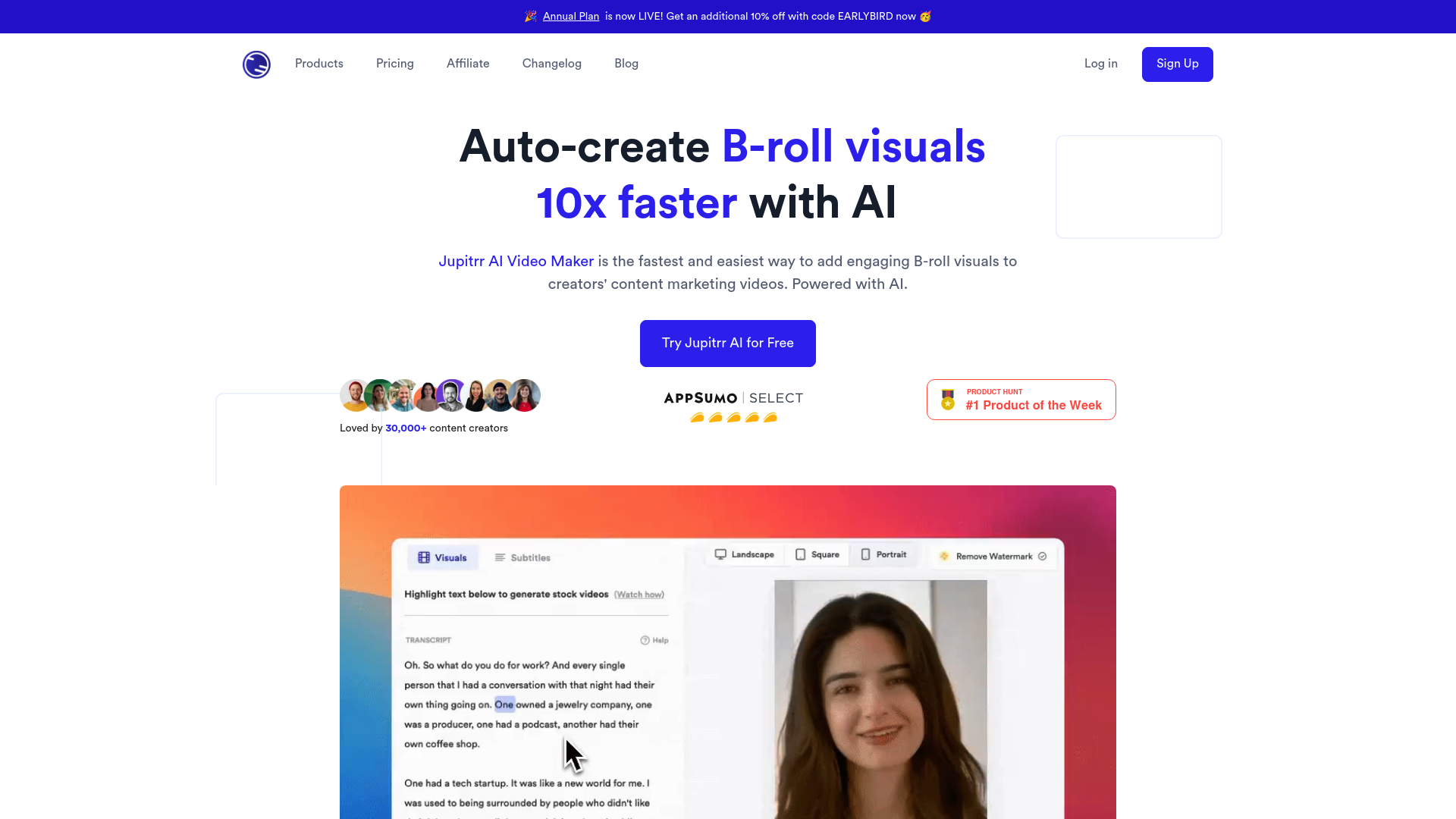
Task: Click the Product Hunt #1 badge
Action: tap(1020, 400)
